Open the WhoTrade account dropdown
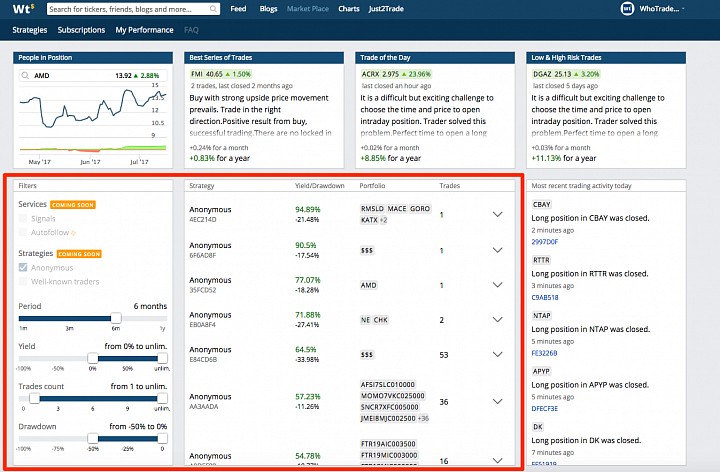This screenshot has width=720, height=472. pos(662,9)
